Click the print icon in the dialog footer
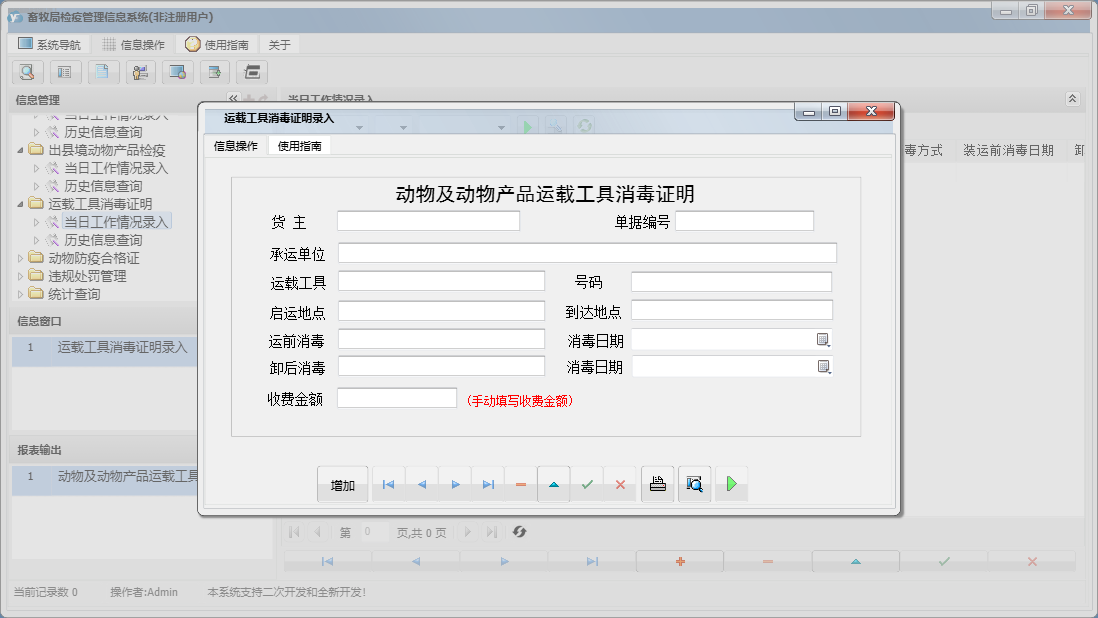The width and height of the screenshot is (1098, 618). (x=657, y=483)
